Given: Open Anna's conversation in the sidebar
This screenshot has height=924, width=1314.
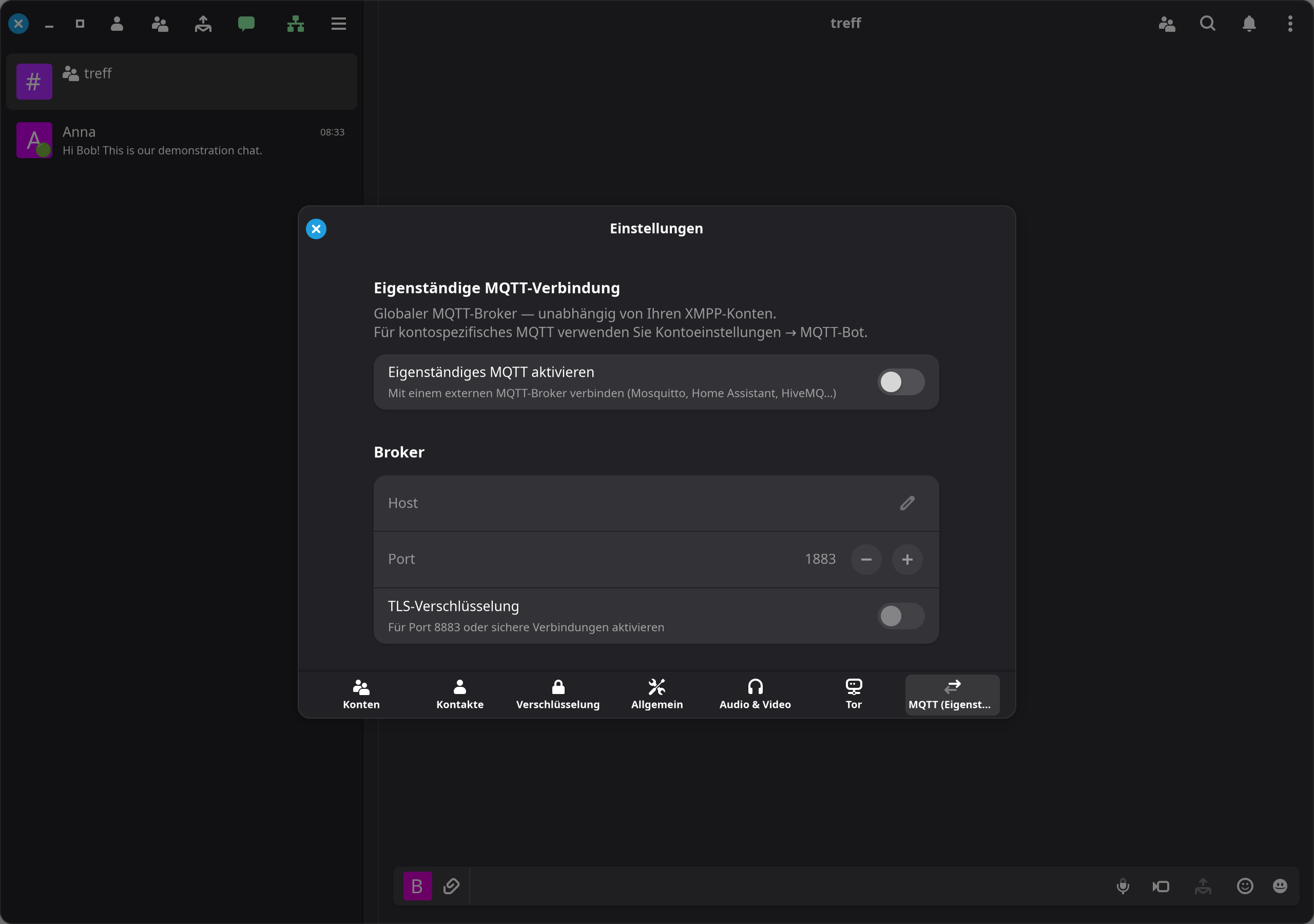Looking at the screenshot, I should pyautogui.click(x=181, y=140).
